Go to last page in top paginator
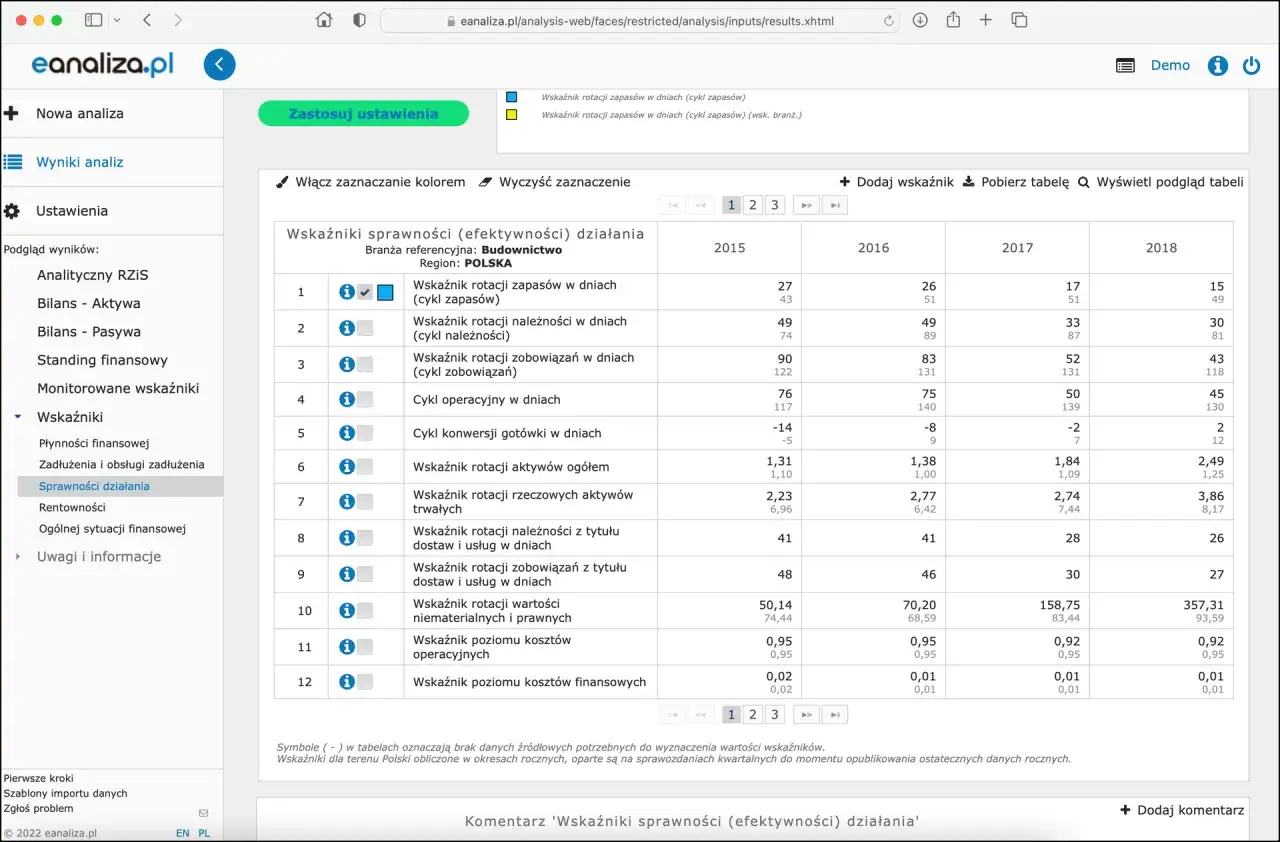Screen dimensions: 1280x842 [x=835, y=205]
